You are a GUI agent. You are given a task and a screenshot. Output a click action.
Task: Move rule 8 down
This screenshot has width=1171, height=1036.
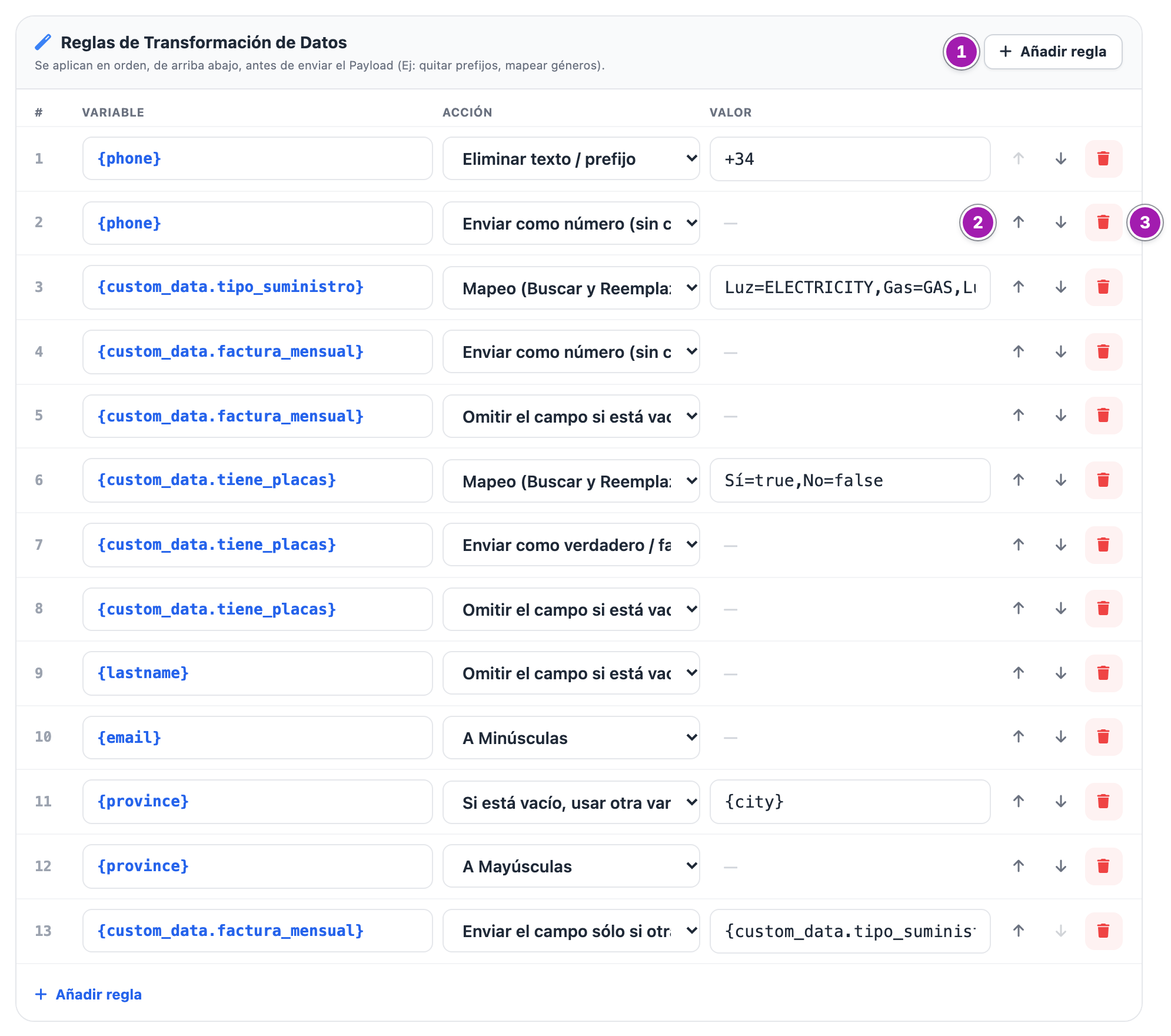(1061, 609)
